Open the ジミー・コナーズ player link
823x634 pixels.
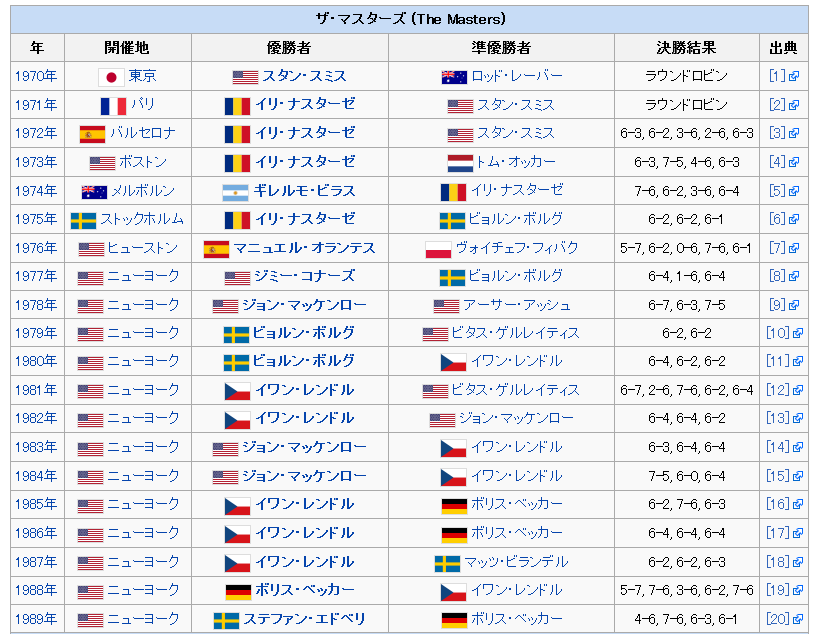304,277
